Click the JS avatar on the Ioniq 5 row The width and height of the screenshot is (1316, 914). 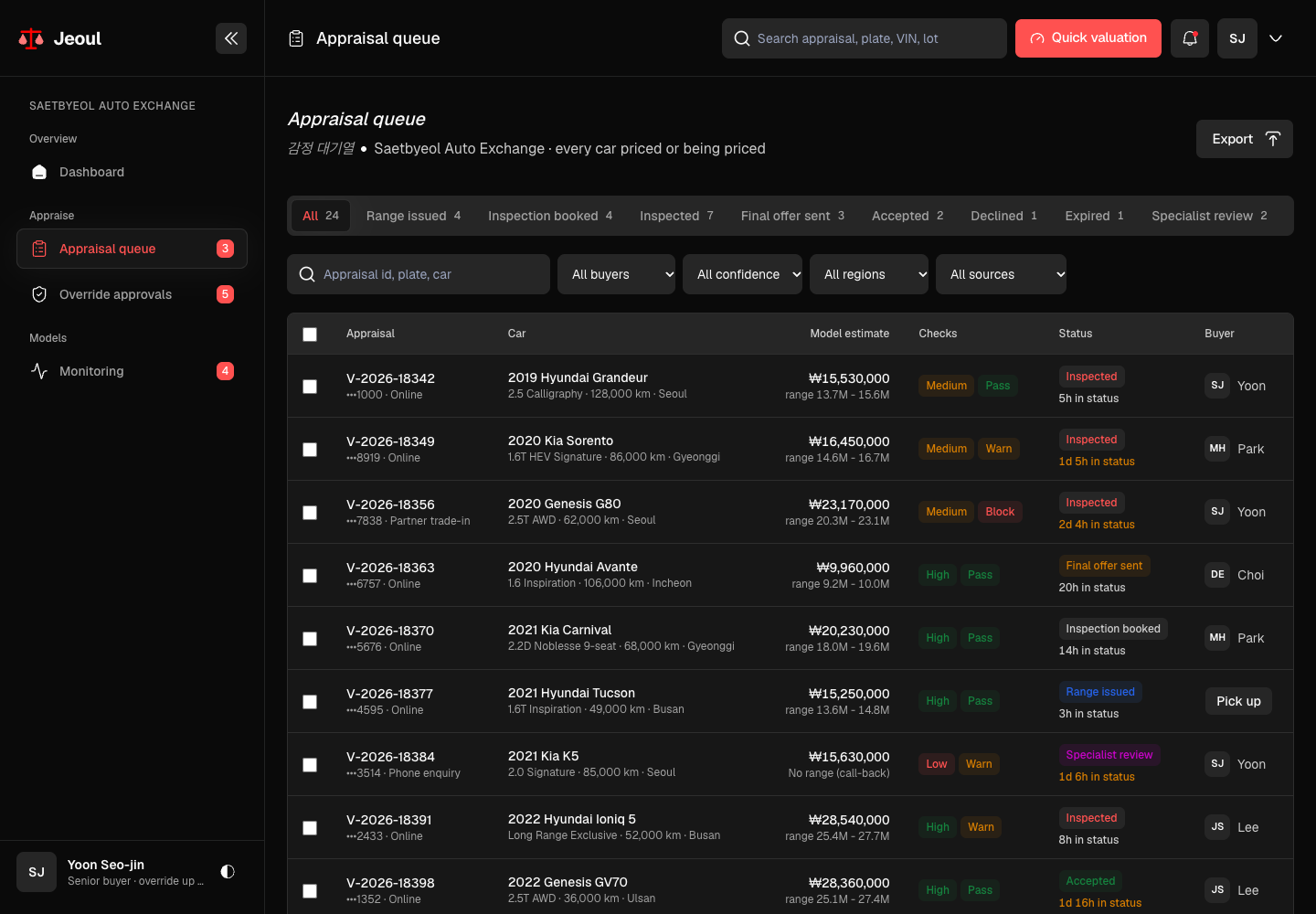1217,827
